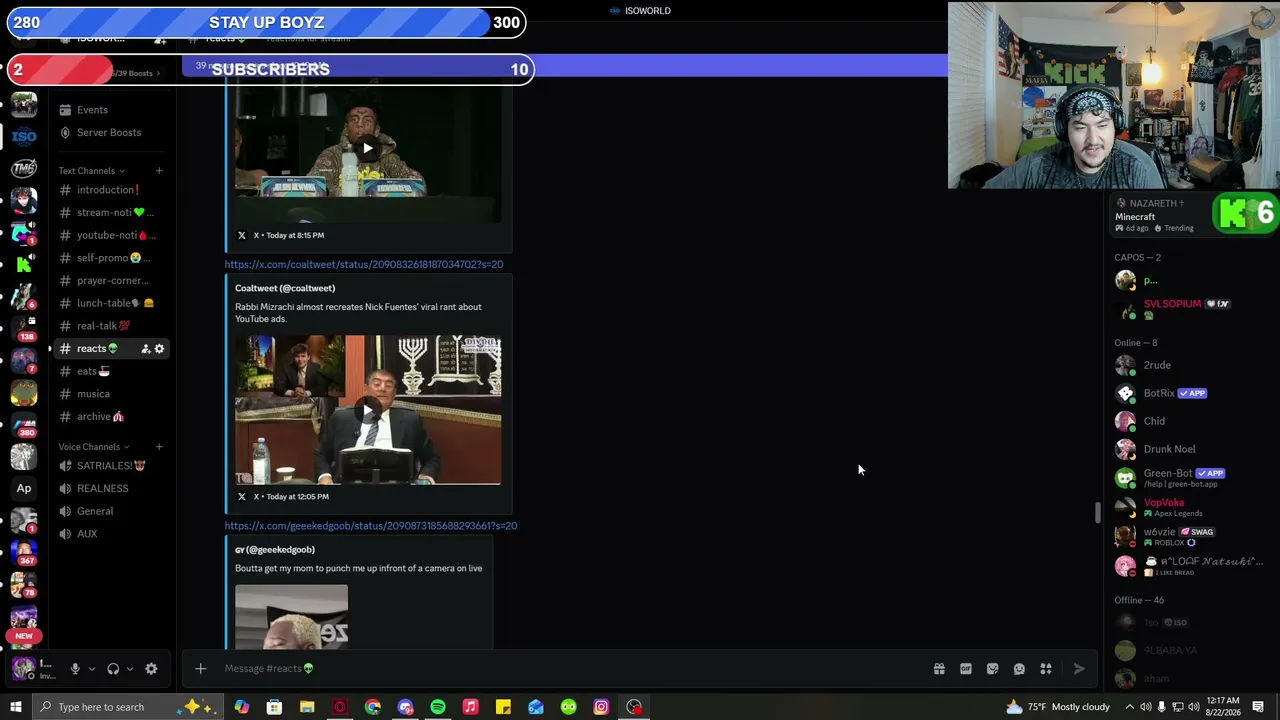Join the SATRIALES voice channel

pos(110,466)
